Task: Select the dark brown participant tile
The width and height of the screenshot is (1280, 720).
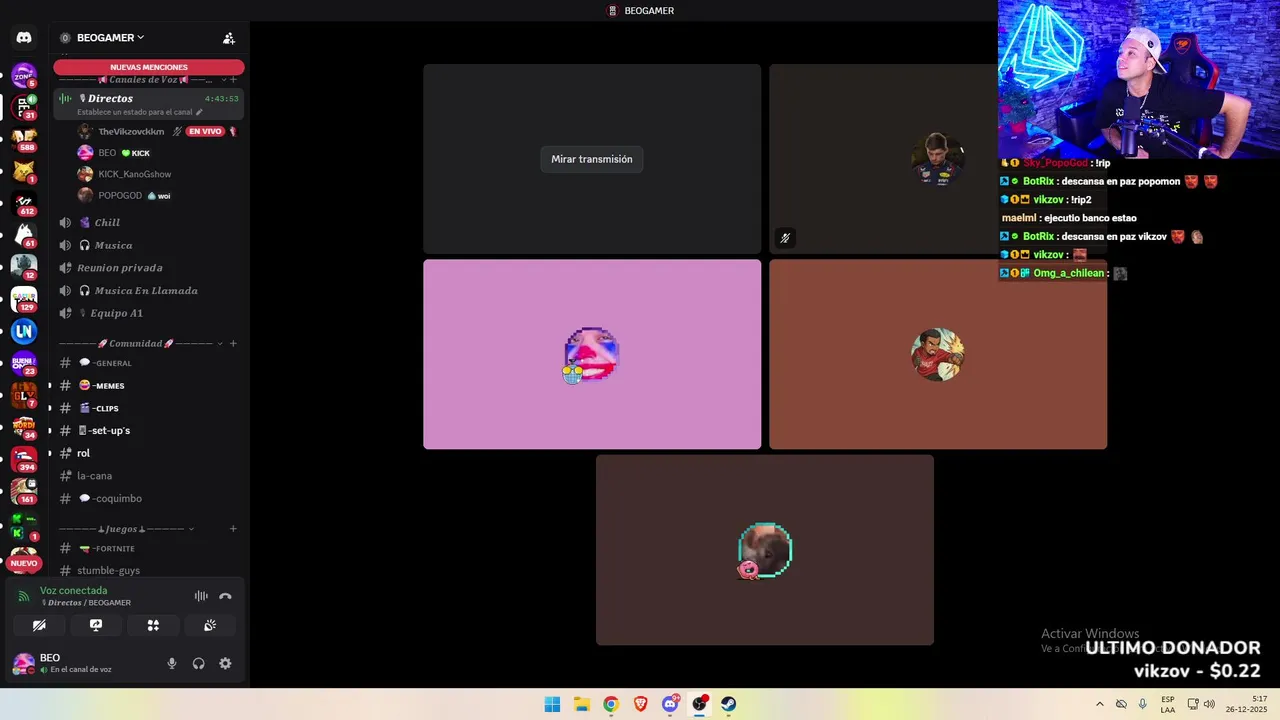Action: [x=765, y=550]
